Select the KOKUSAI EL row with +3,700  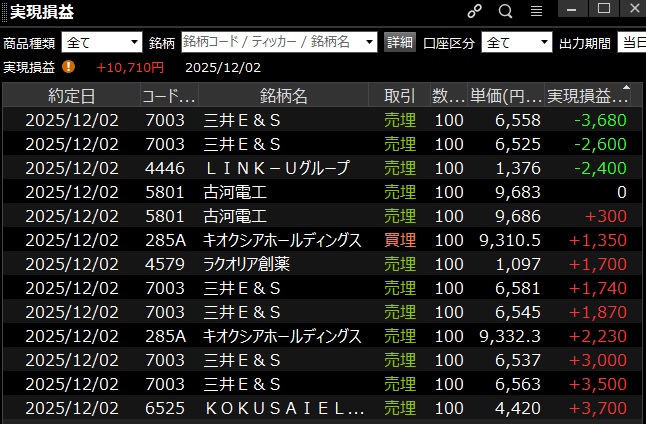pos(283,408)
